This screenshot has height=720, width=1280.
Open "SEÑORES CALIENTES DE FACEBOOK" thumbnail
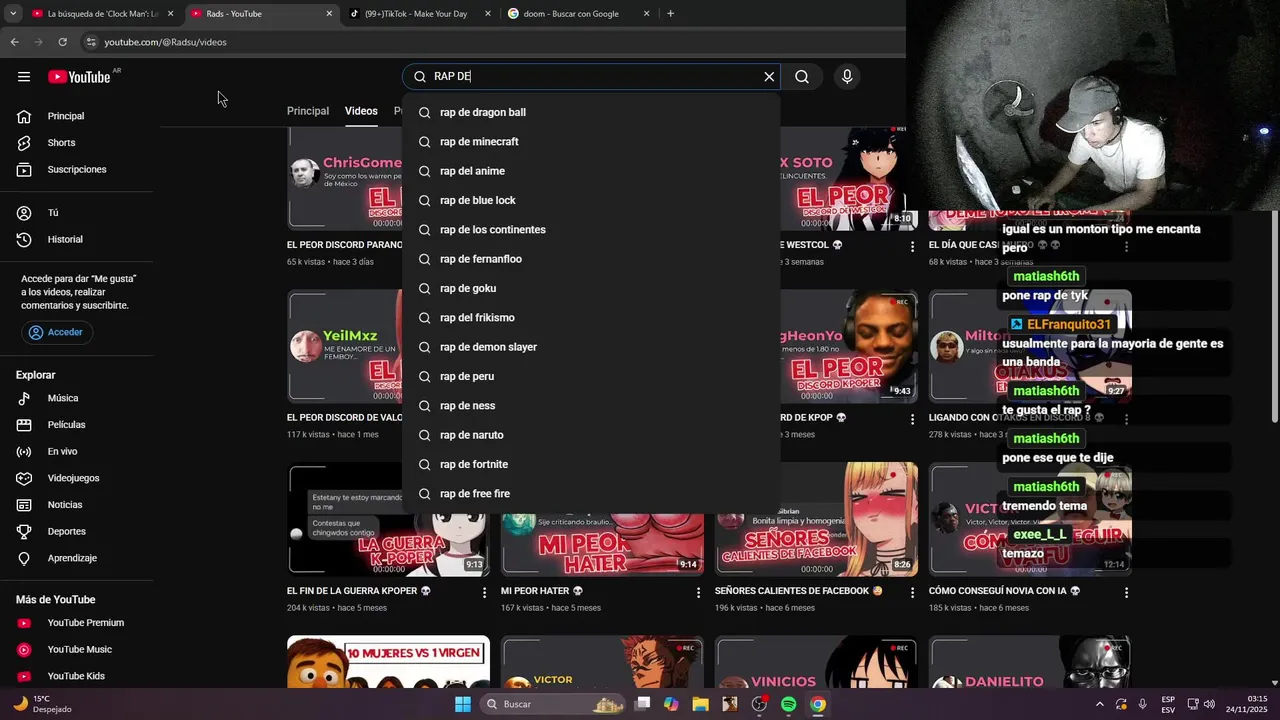[816, 519]
